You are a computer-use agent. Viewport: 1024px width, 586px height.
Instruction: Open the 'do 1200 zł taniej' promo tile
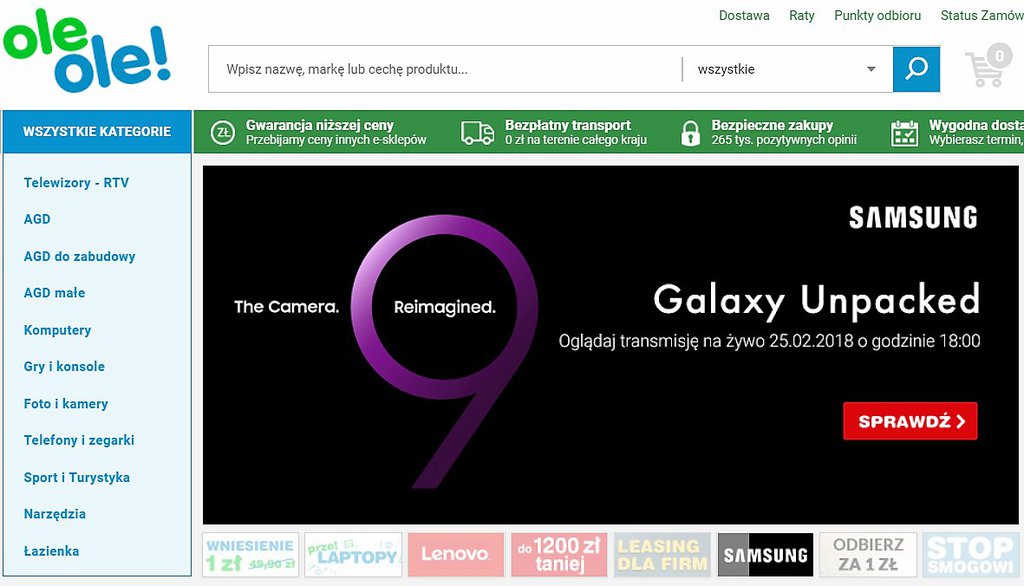tap(558, 554)
